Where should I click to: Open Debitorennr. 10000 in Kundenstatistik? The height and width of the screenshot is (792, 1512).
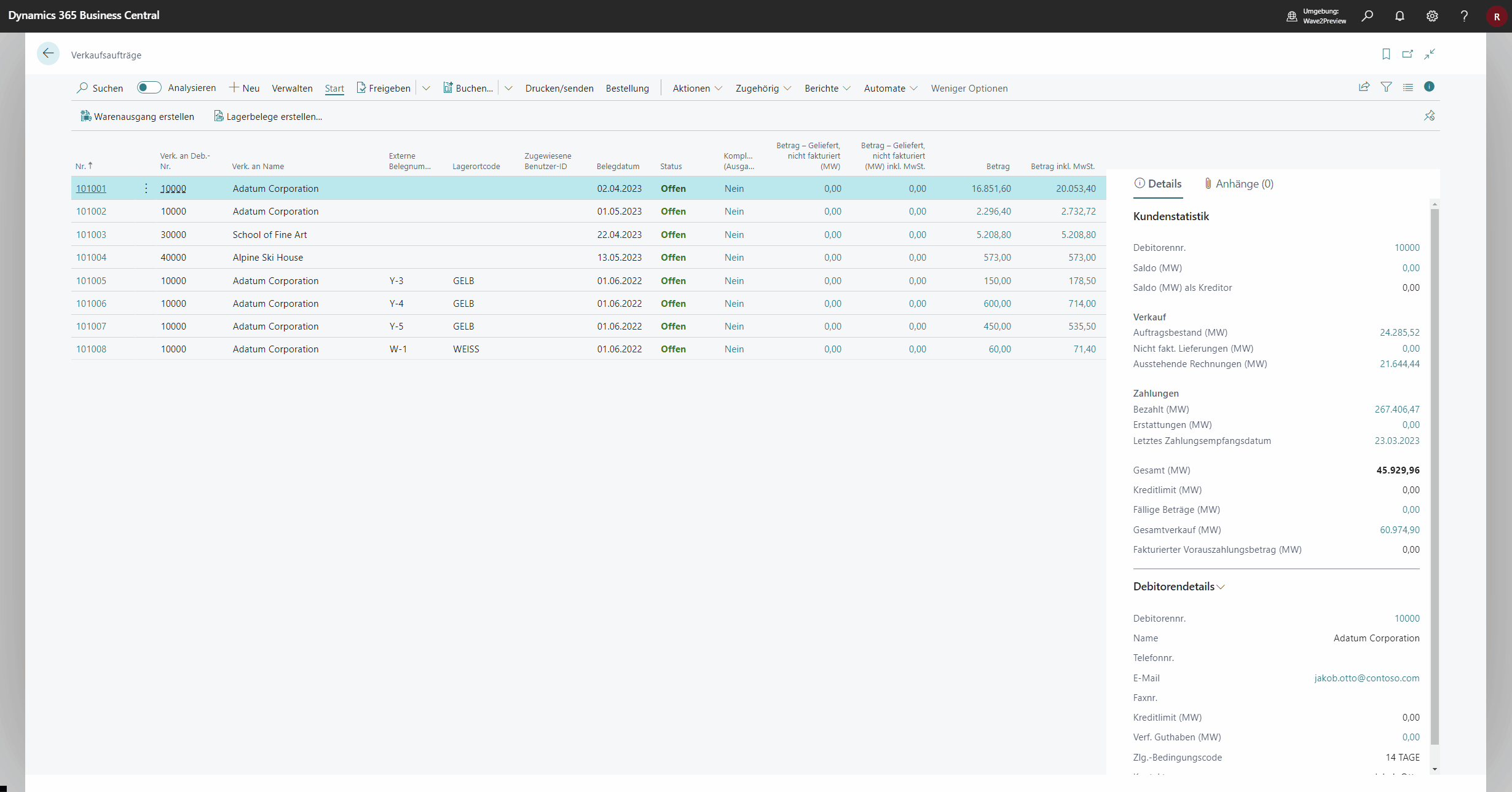tap(1407, 247)
